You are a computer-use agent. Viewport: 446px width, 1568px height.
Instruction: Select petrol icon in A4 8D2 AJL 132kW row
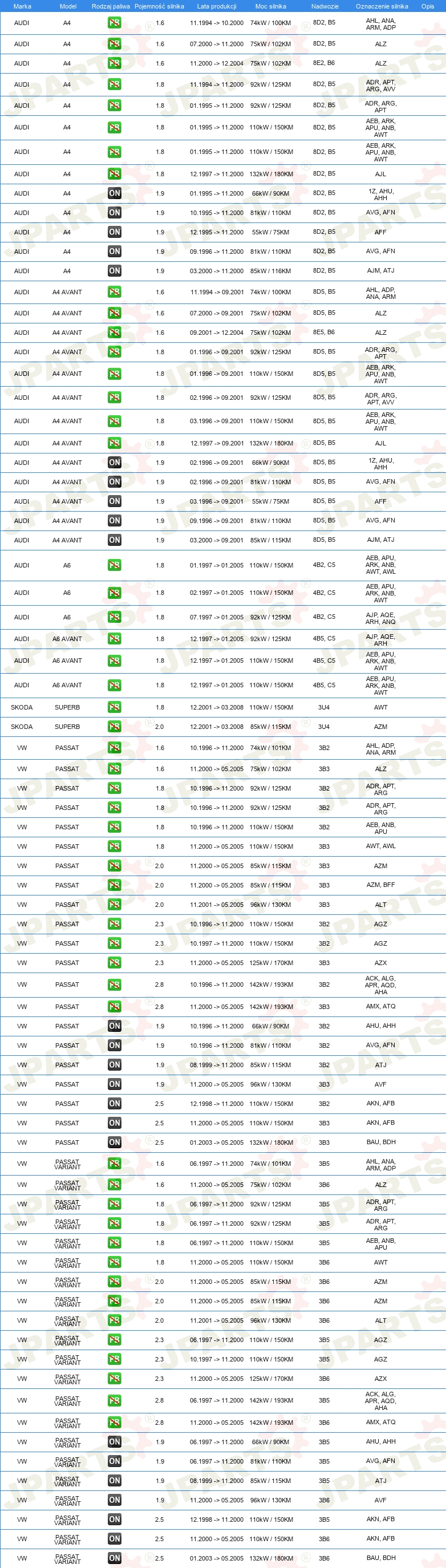[x=115, y=174]
